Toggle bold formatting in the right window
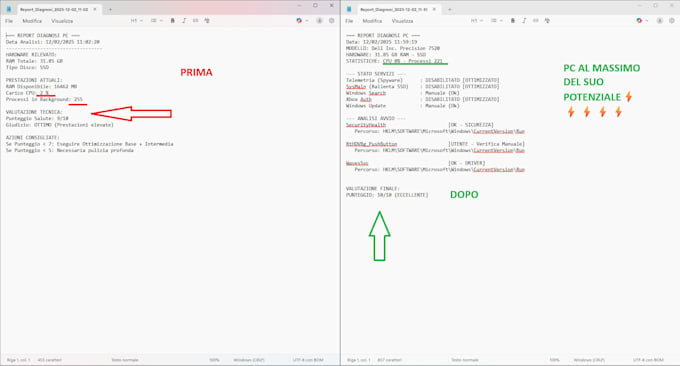The width and height of the screenshot is (680, 366). pos(513,21)
